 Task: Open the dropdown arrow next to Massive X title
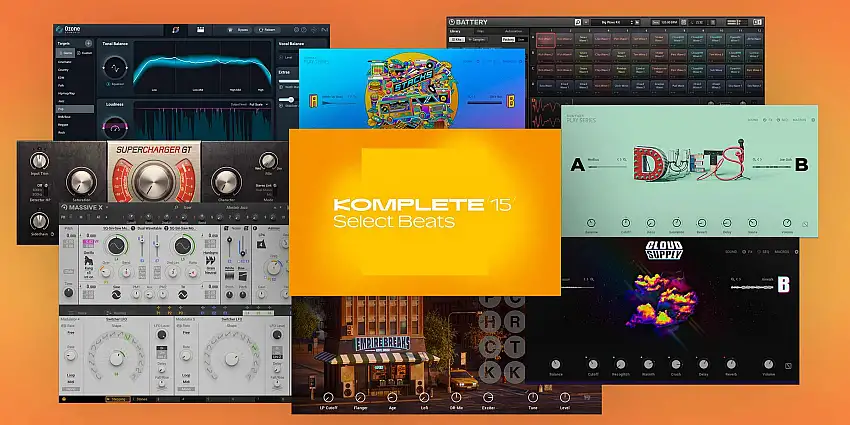[107, 207]
